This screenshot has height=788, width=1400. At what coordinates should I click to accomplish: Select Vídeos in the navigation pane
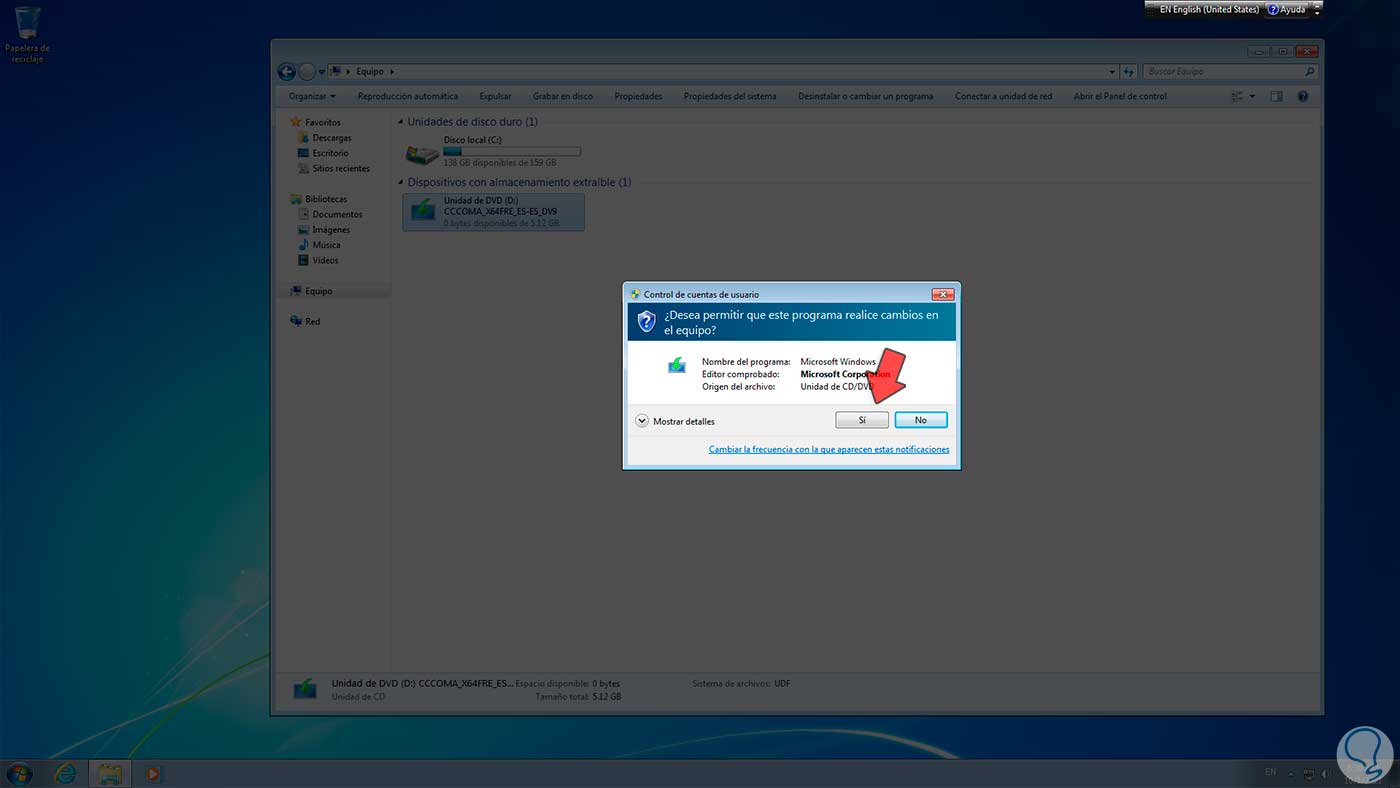(318, 260)
